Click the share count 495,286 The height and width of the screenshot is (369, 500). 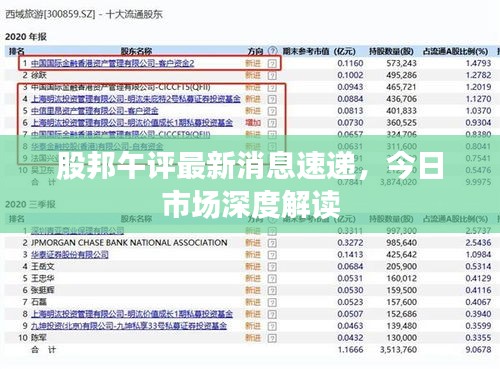[x=402, y=75]
